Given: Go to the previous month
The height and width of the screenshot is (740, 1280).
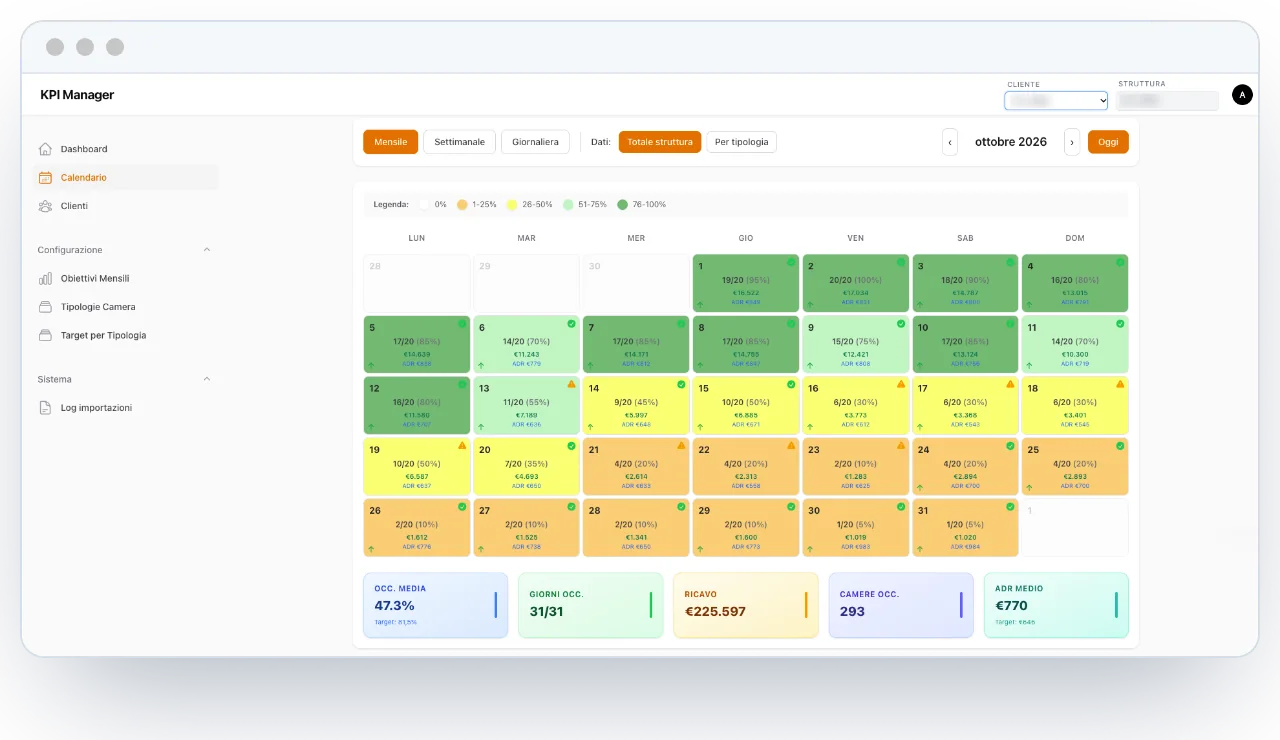Looking at the screenshot, I should 950,142.
